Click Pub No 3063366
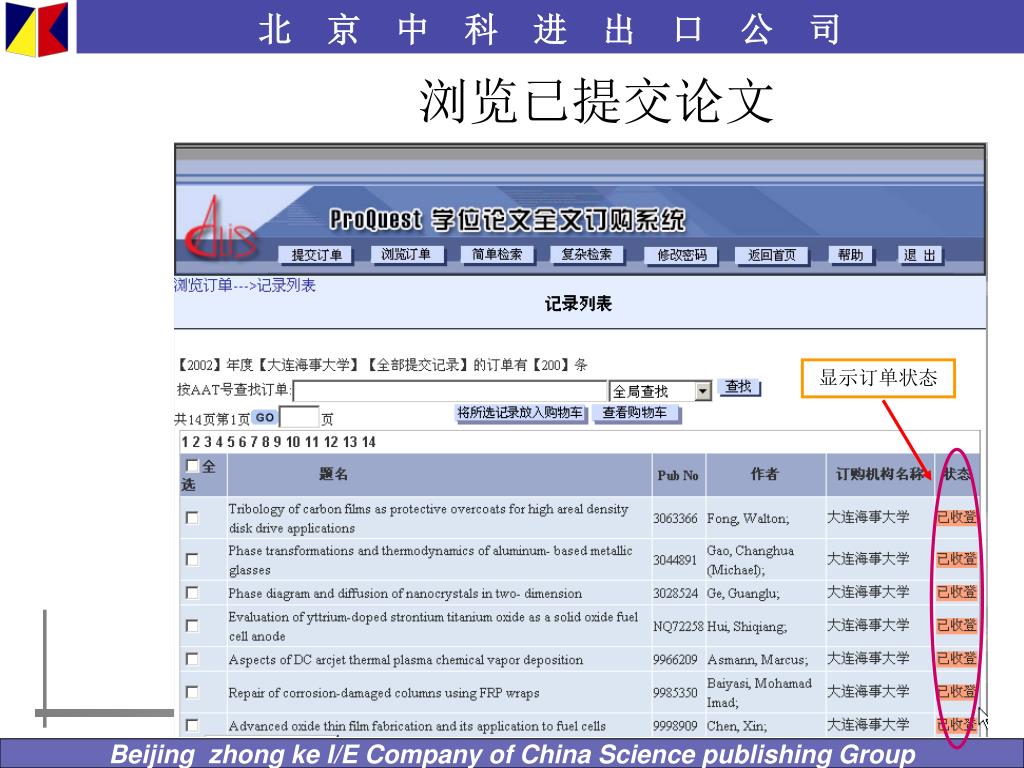 [675, 519]
